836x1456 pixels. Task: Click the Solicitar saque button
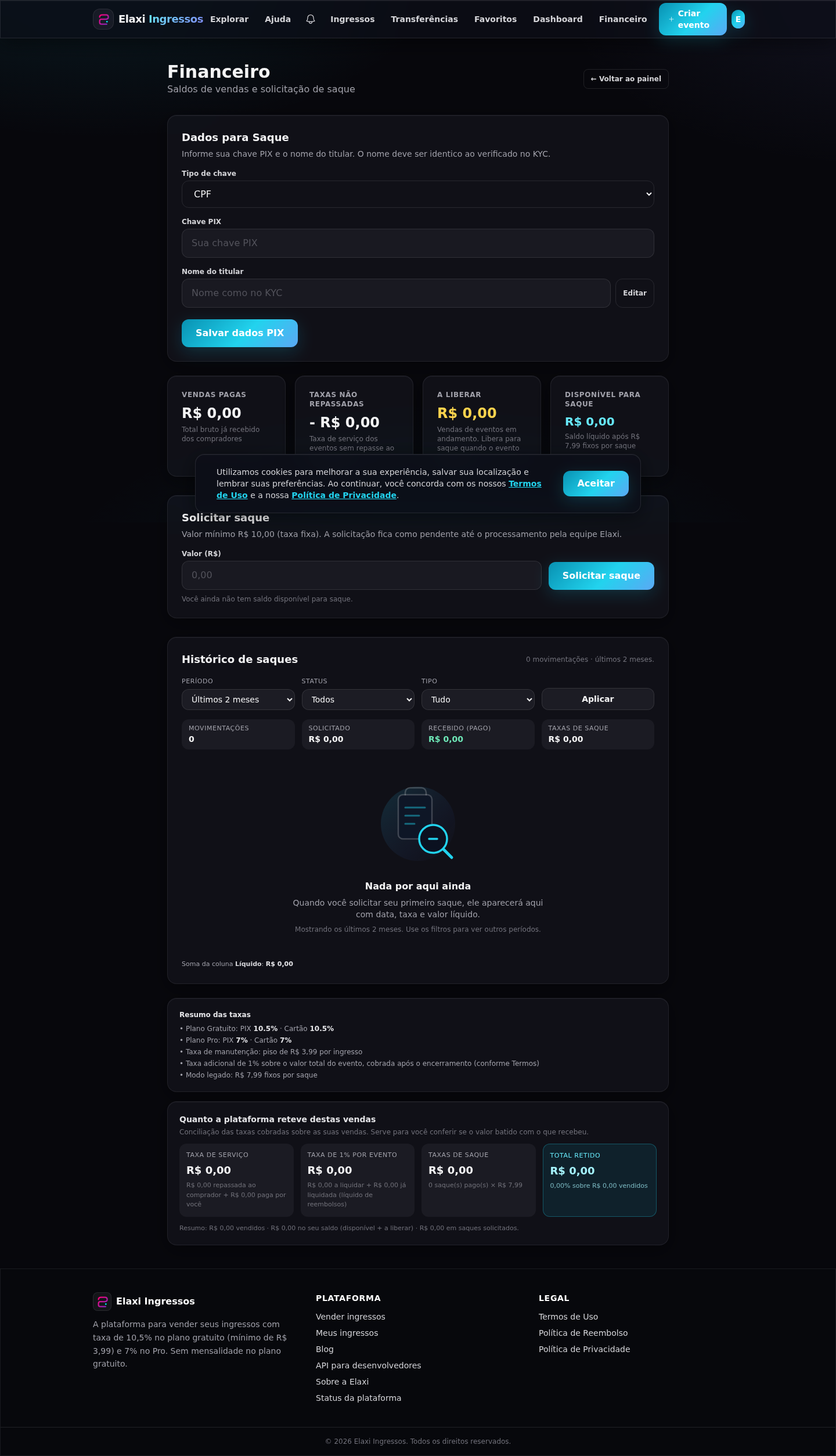[601, 576]
